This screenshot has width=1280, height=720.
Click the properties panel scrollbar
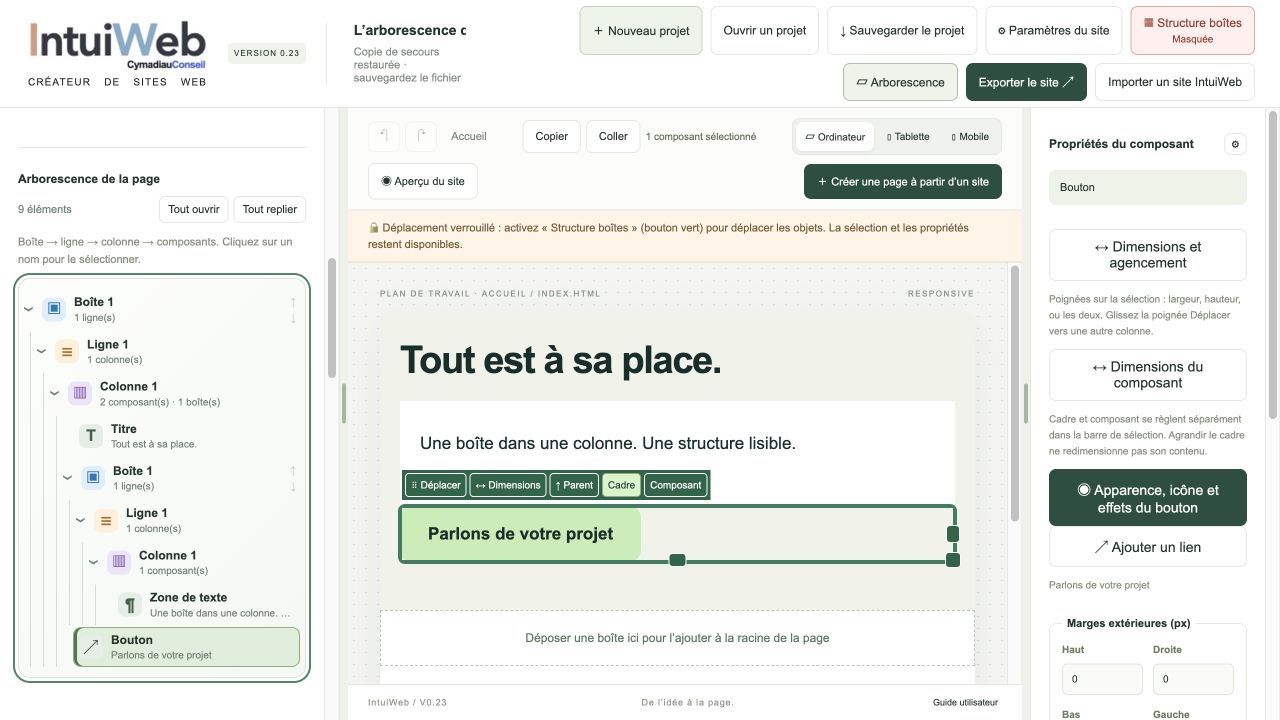point(1273,264)
